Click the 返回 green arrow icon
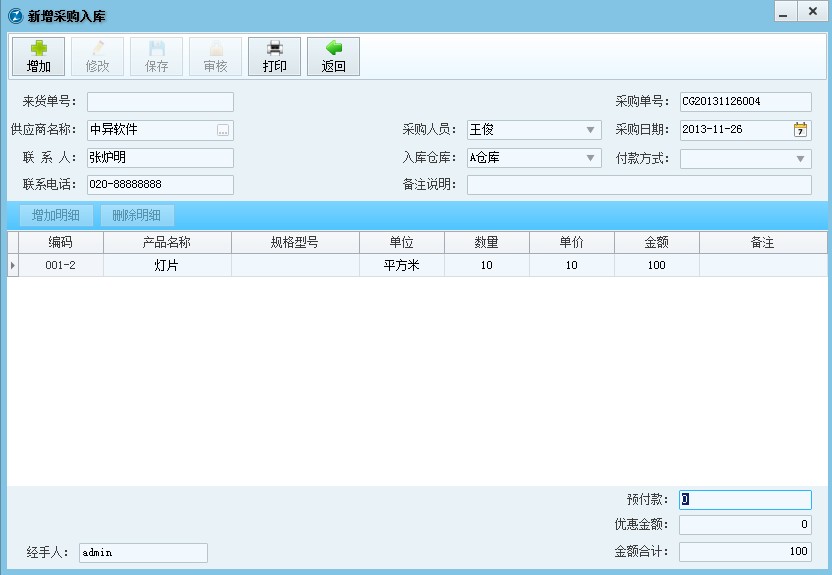The image size is (832, 575). click(333, 56)
